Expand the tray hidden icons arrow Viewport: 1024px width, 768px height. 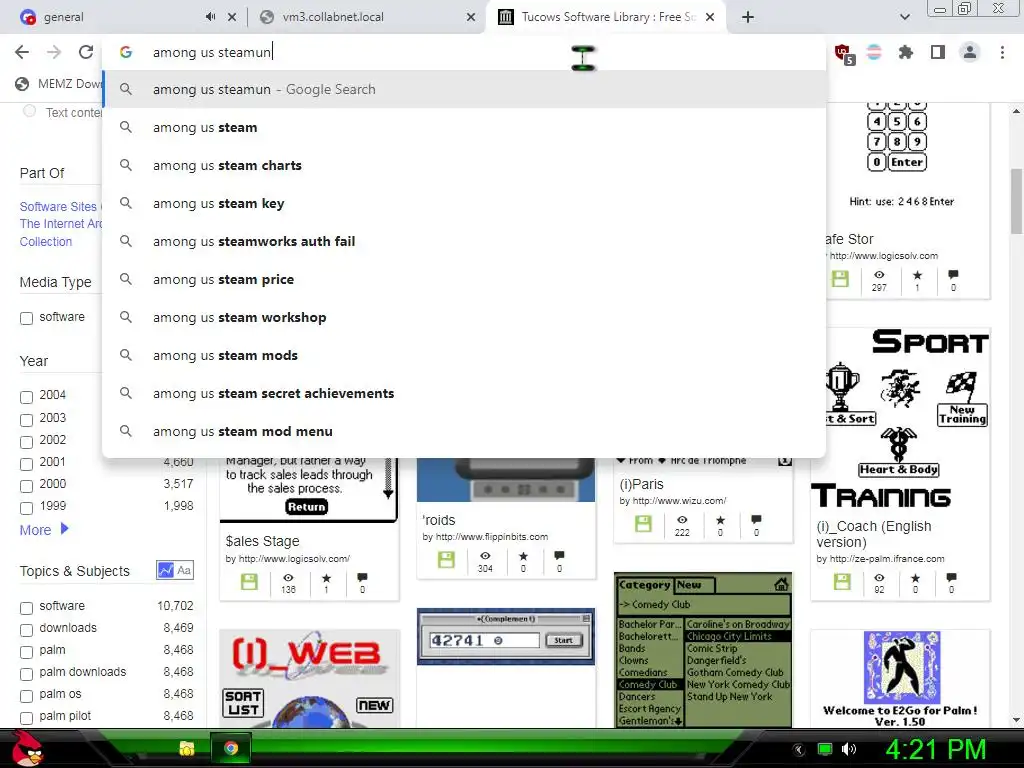797,749
